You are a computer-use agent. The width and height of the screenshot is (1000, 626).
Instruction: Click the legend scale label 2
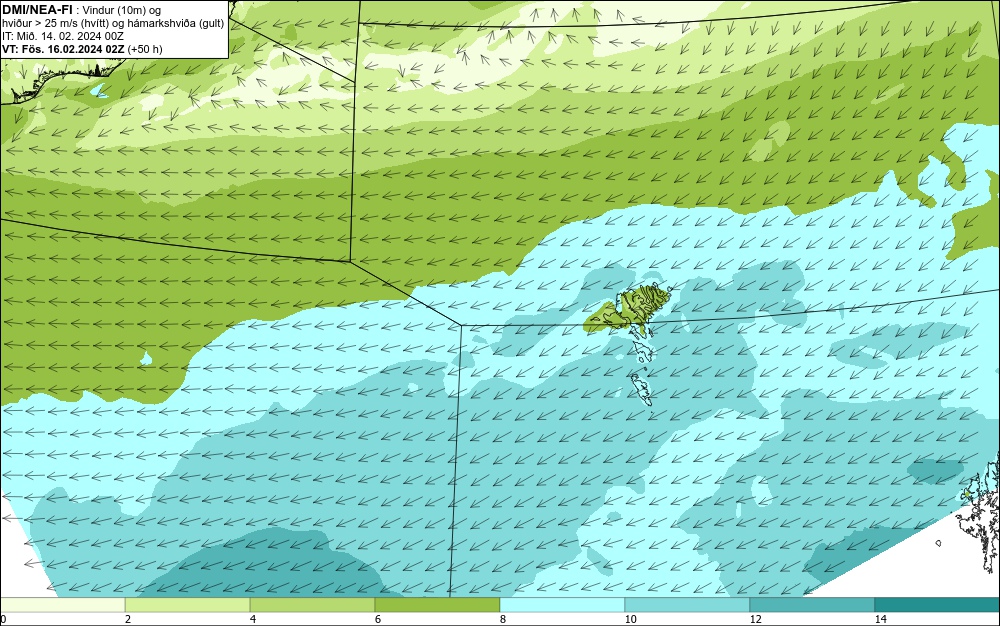128,619
